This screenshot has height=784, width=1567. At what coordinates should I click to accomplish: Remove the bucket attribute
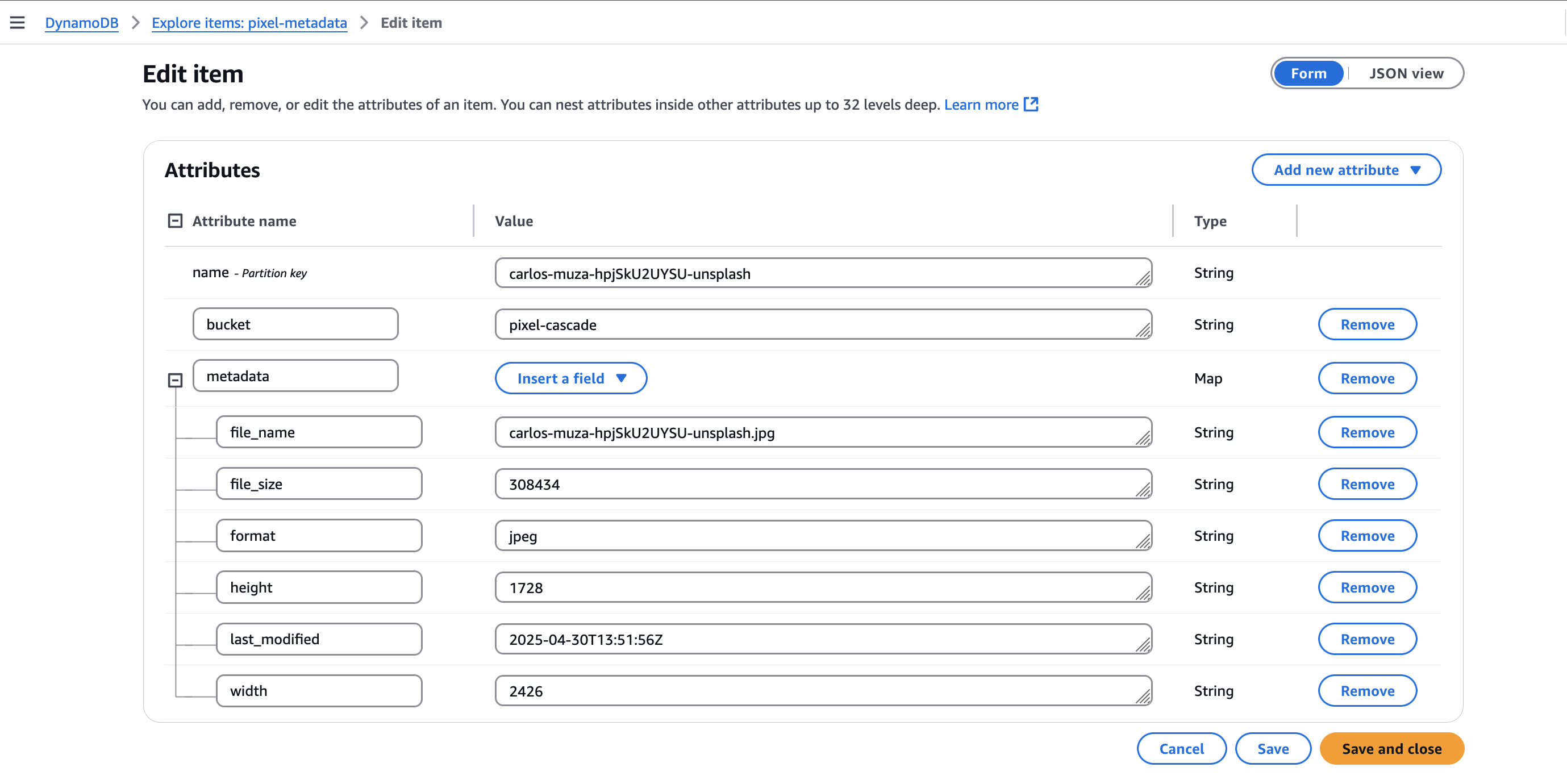[x=1368, y=324]
